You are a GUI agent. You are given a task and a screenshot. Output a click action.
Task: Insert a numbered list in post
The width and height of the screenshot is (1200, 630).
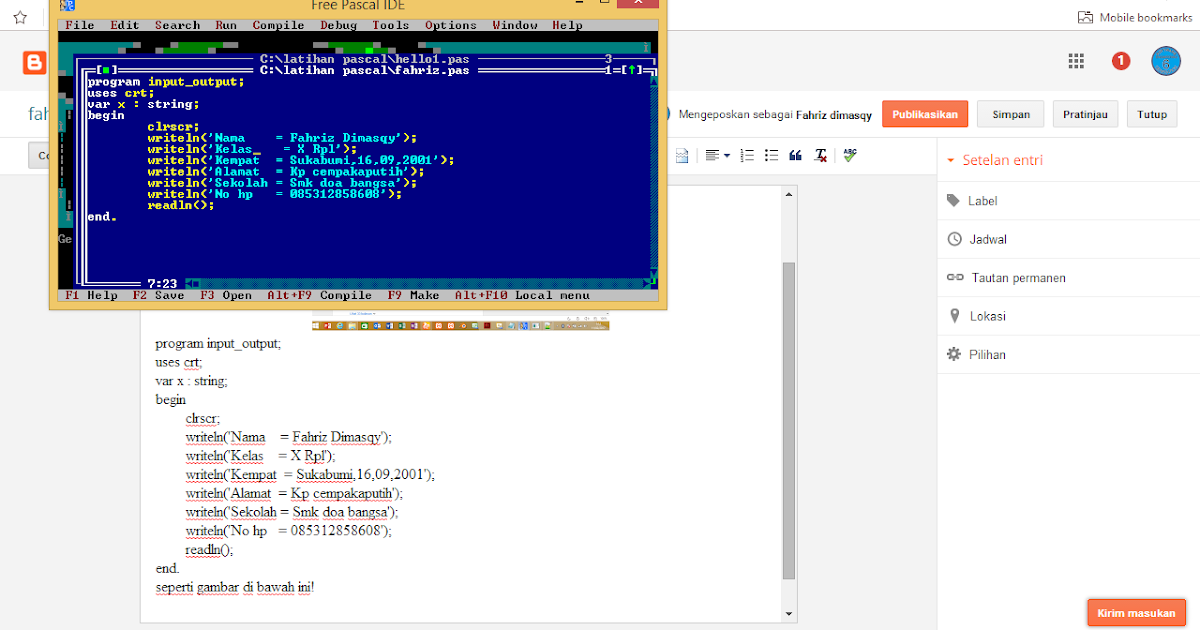click(x=747, y=155)
